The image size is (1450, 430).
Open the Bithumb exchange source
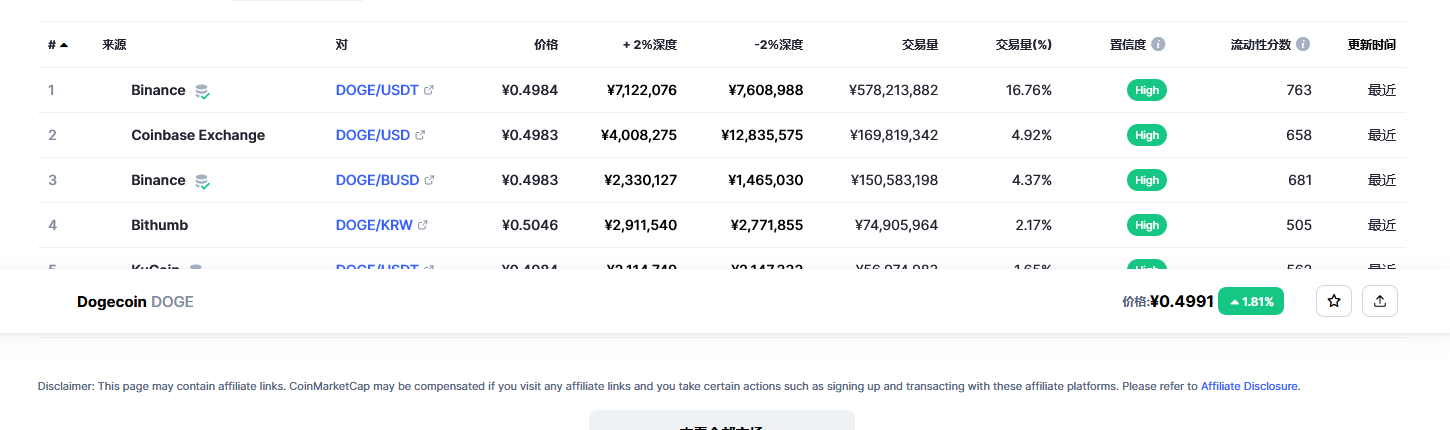tap(159, 225)
